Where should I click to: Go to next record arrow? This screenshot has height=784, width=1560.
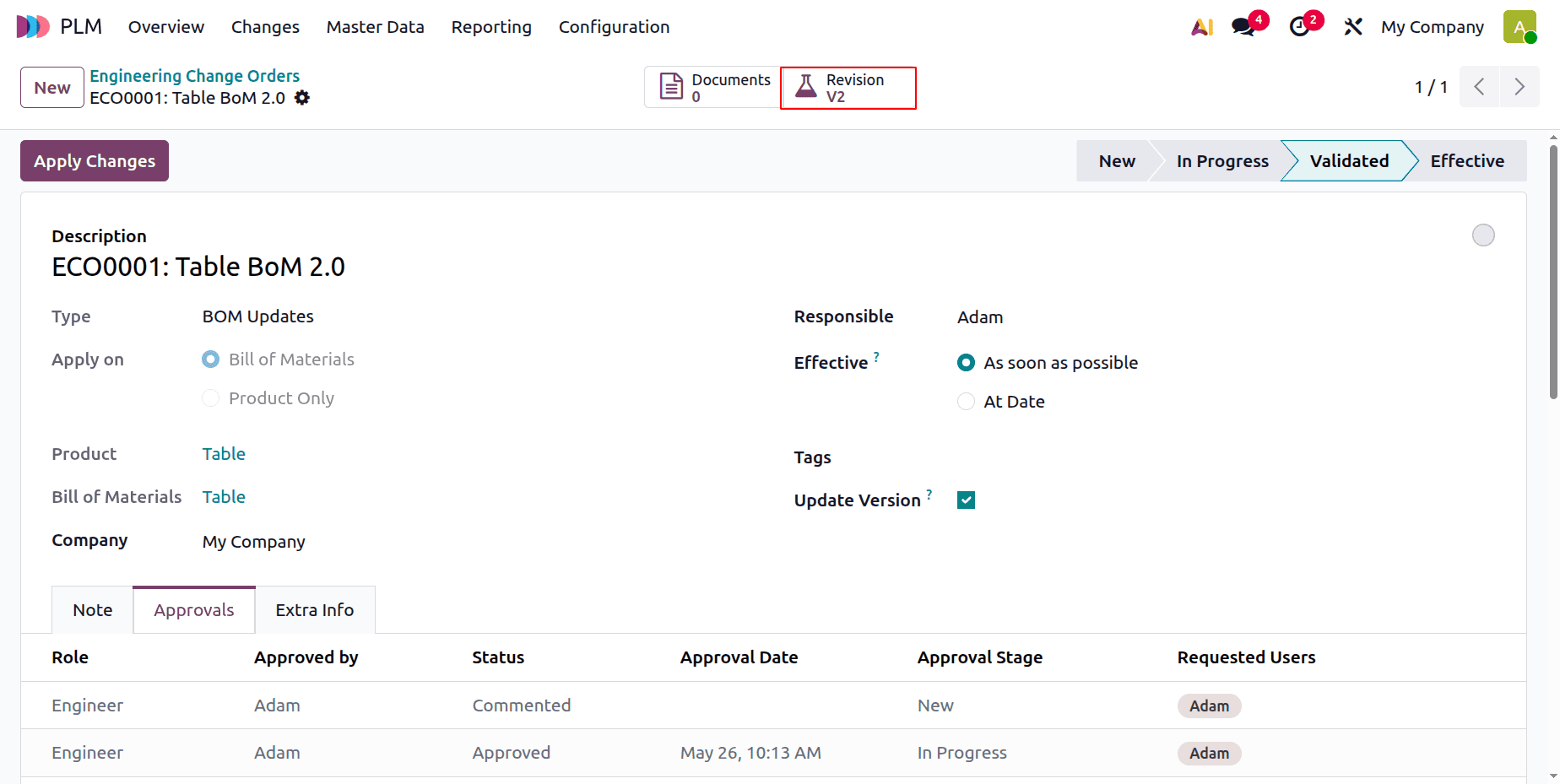(1519, 87)
